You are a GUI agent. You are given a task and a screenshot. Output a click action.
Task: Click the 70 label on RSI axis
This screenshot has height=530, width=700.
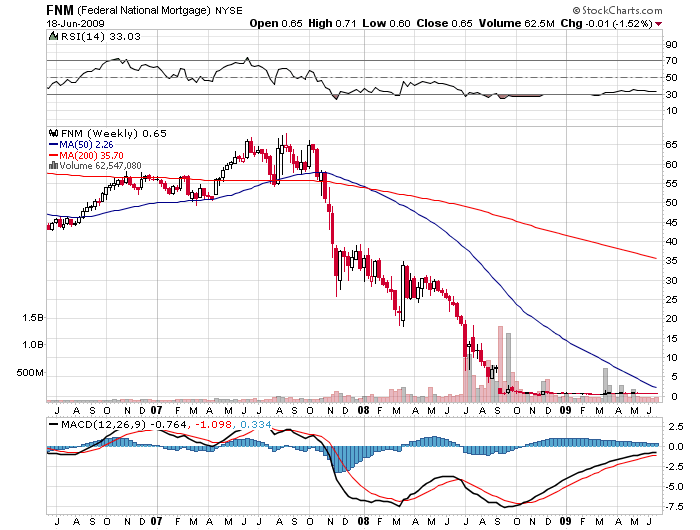pyautogui.click(x=671, y=61)
